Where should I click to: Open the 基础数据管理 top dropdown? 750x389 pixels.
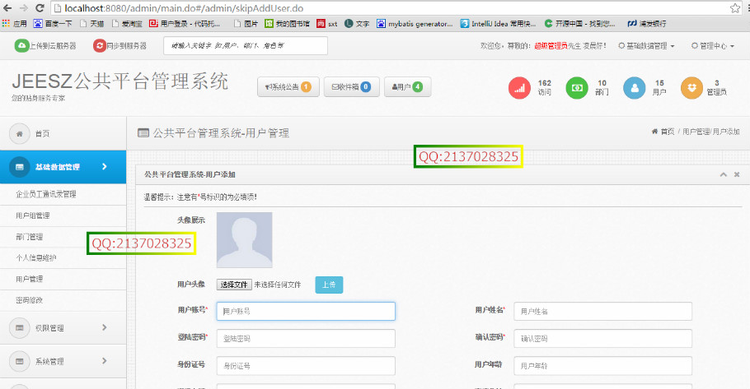646,46
